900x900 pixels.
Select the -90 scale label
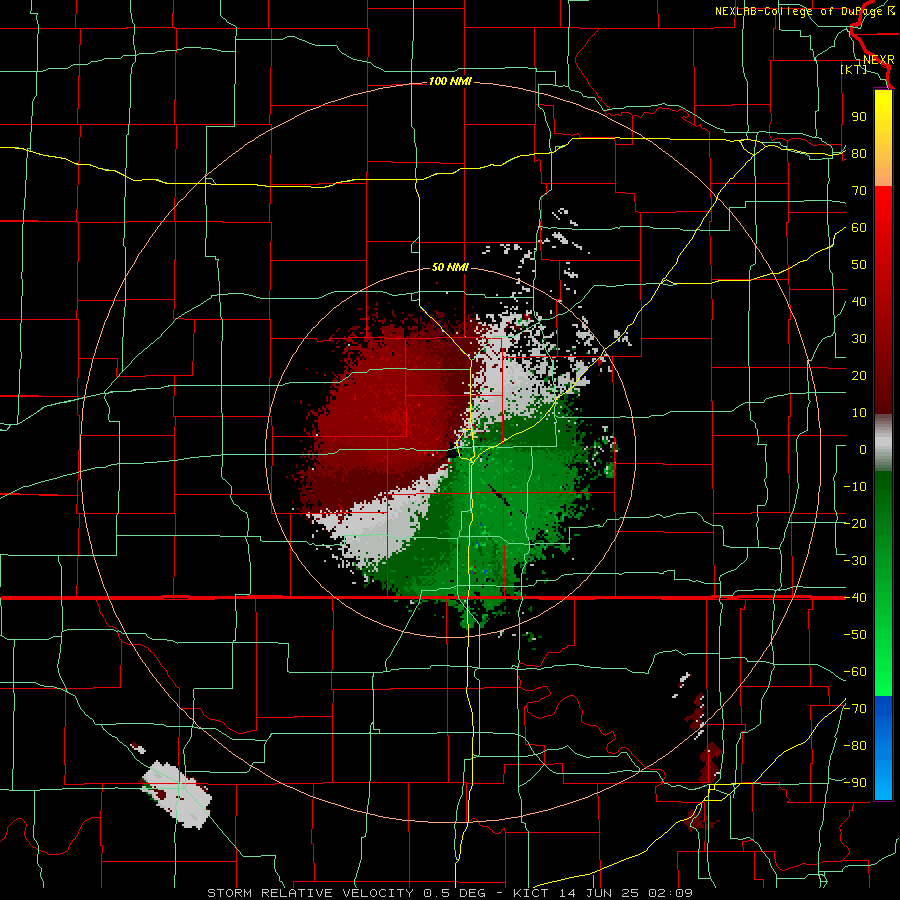[x=855, y=783]
